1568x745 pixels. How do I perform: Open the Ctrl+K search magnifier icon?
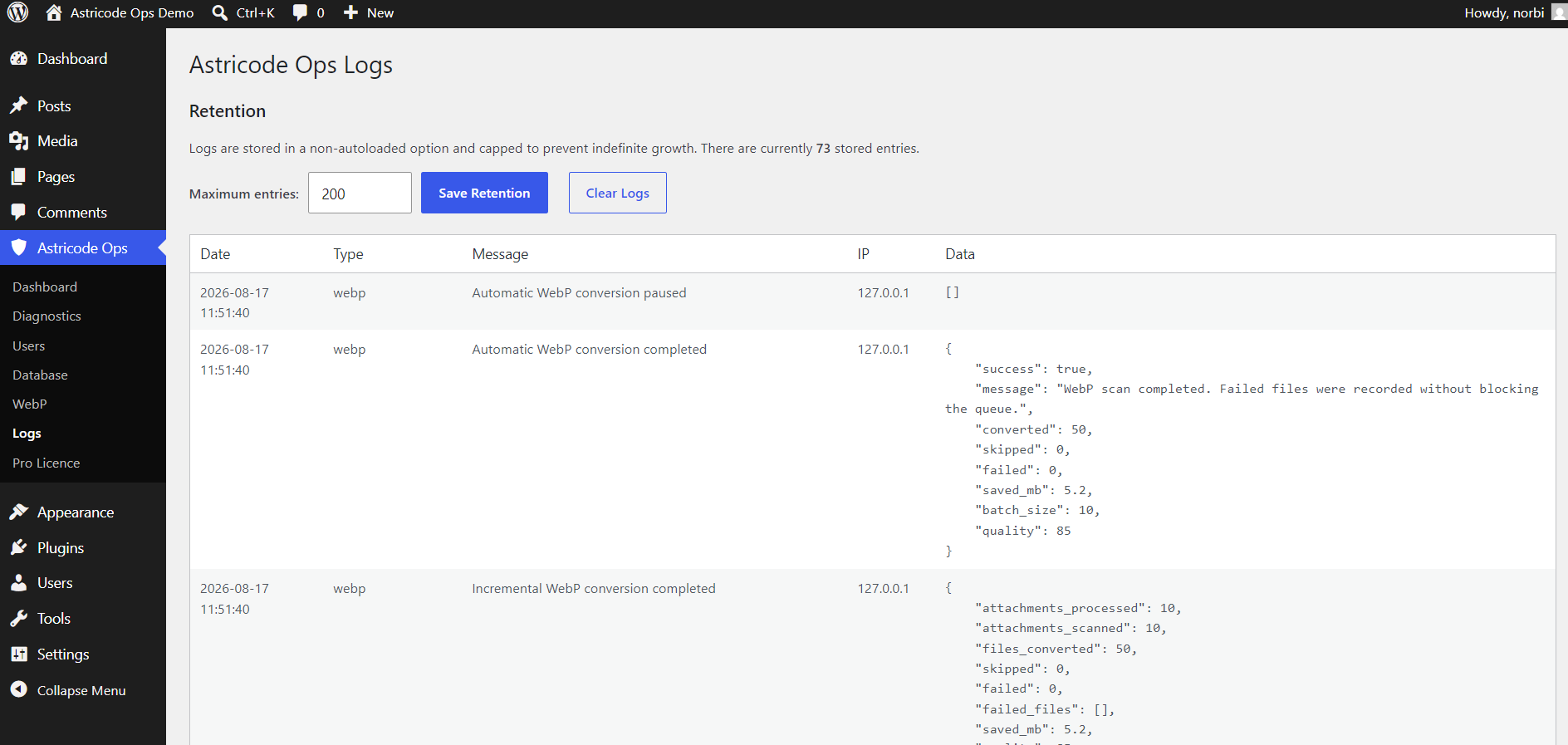click(x=220, y=12)
